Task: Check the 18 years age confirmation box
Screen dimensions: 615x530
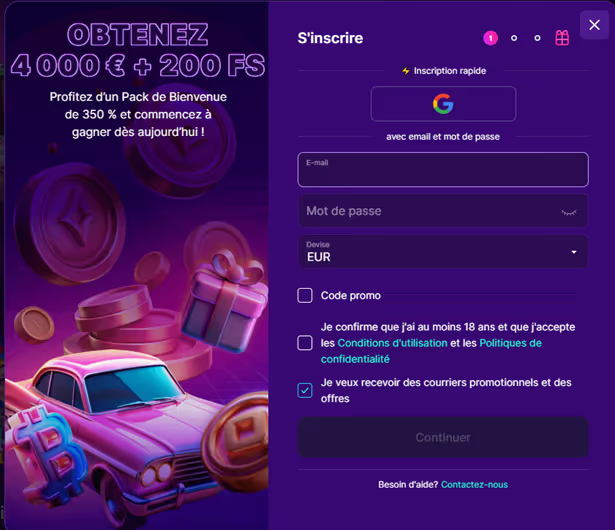Action: [x=305, y=343]
